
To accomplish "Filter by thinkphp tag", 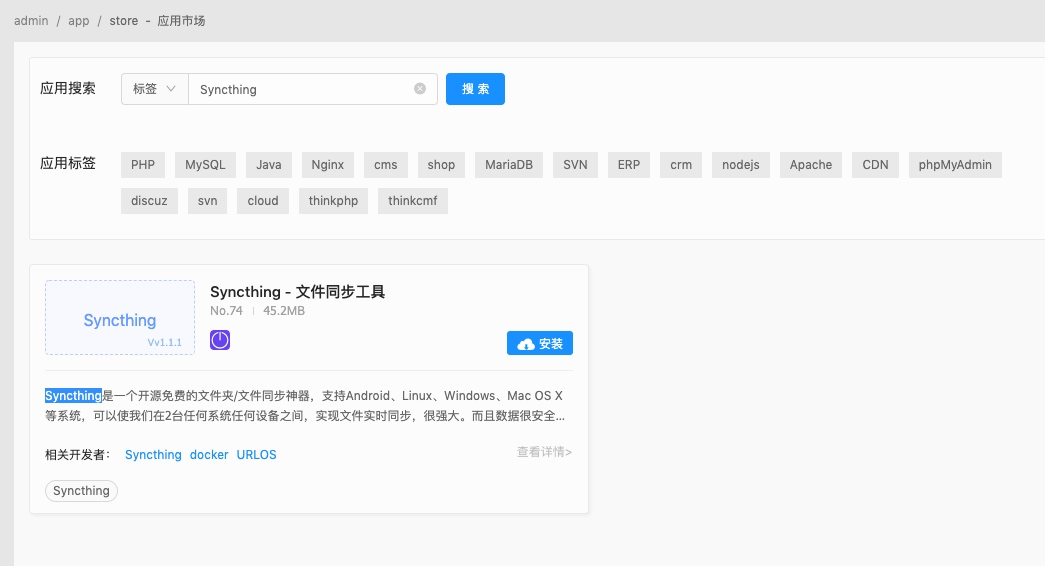I will [x=333, y=201].
